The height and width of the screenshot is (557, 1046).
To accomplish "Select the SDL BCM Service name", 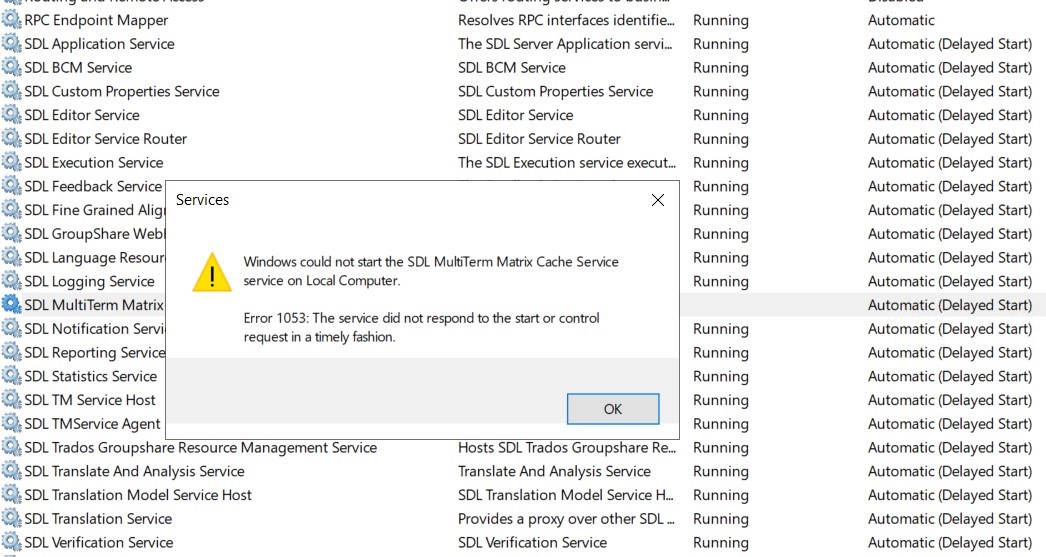I will click(78, 67).
